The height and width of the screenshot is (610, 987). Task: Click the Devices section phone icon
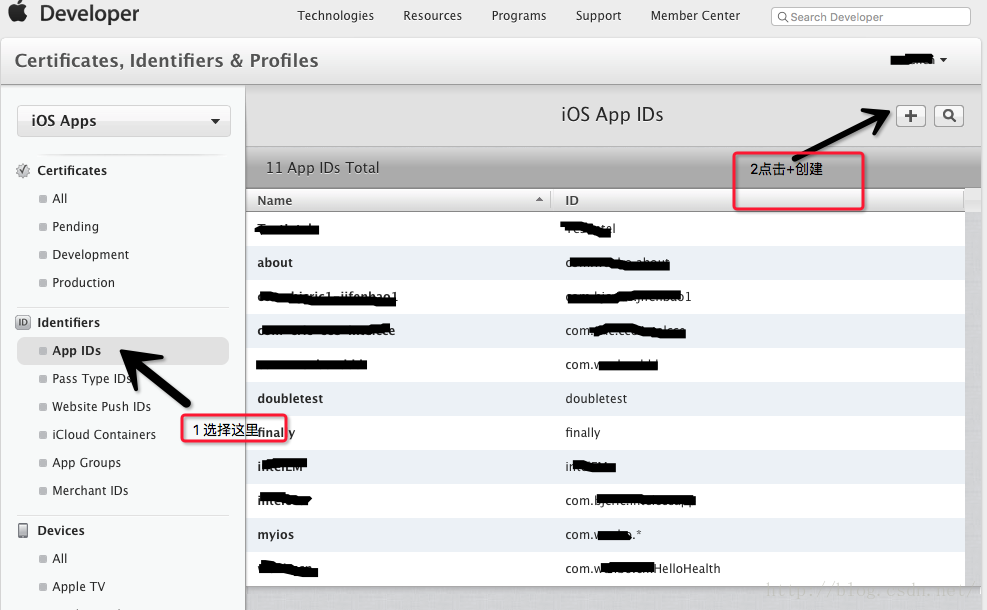coord(23,531)
